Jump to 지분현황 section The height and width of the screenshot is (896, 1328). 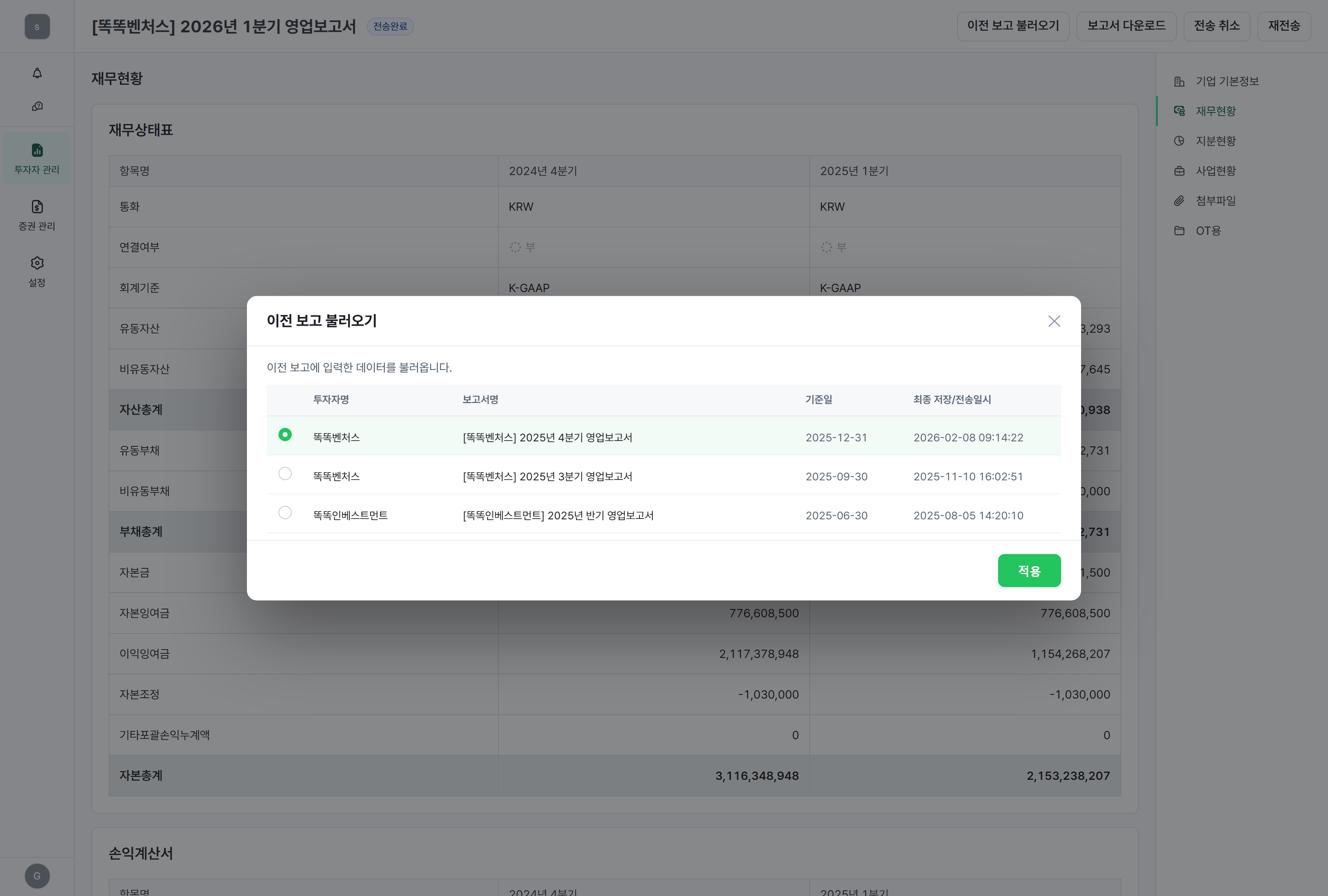[x=1216, y=141]
